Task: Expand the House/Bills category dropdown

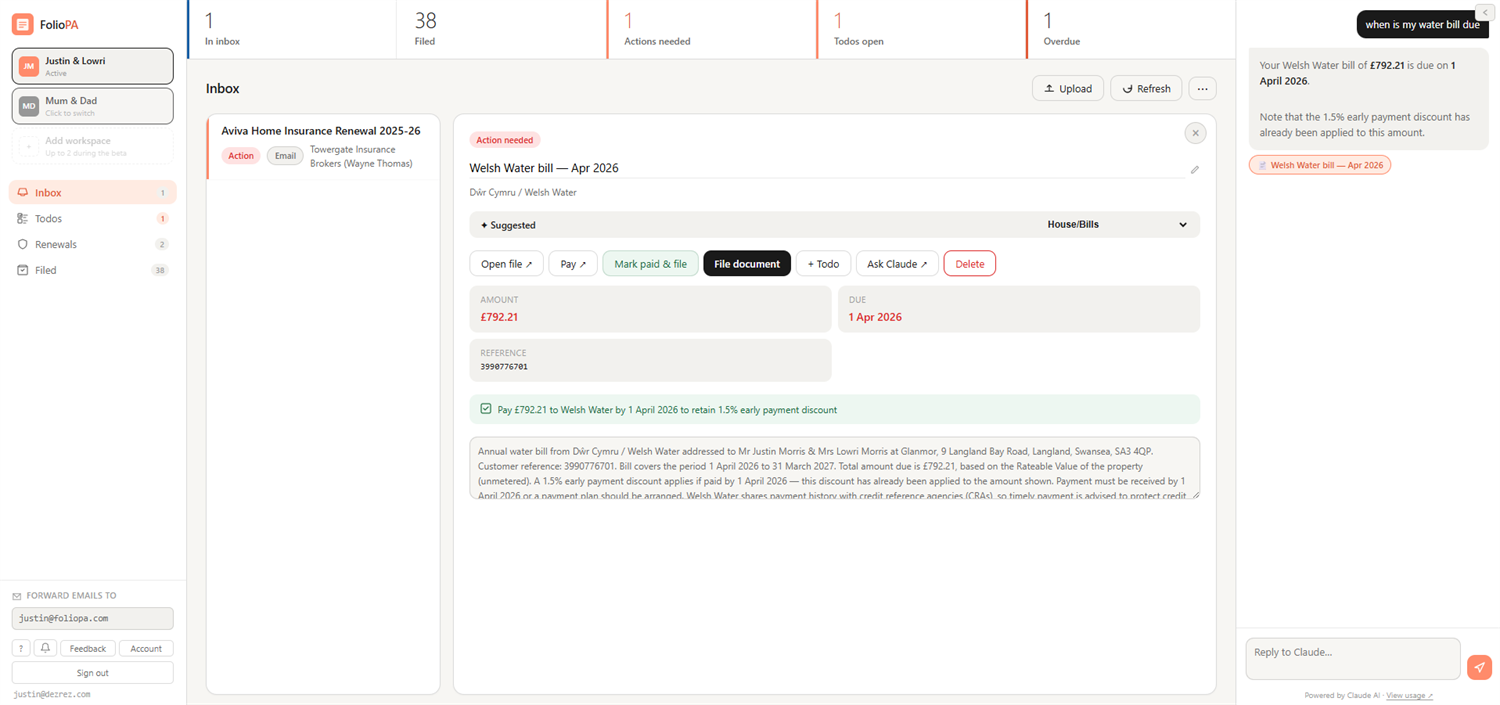Action: (x=1117, y=225)
